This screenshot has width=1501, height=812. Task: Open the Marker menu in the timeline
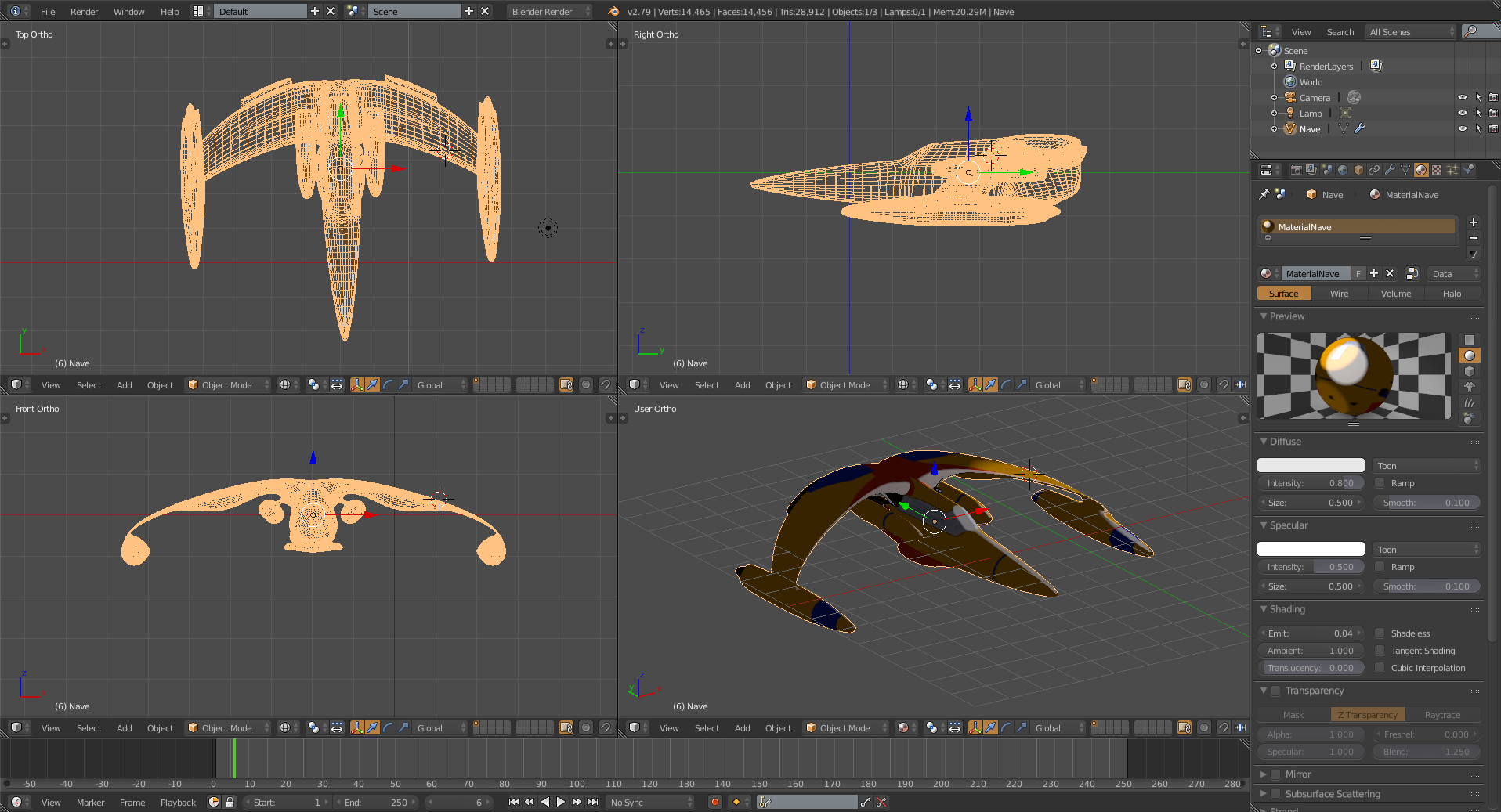point(91,802)
